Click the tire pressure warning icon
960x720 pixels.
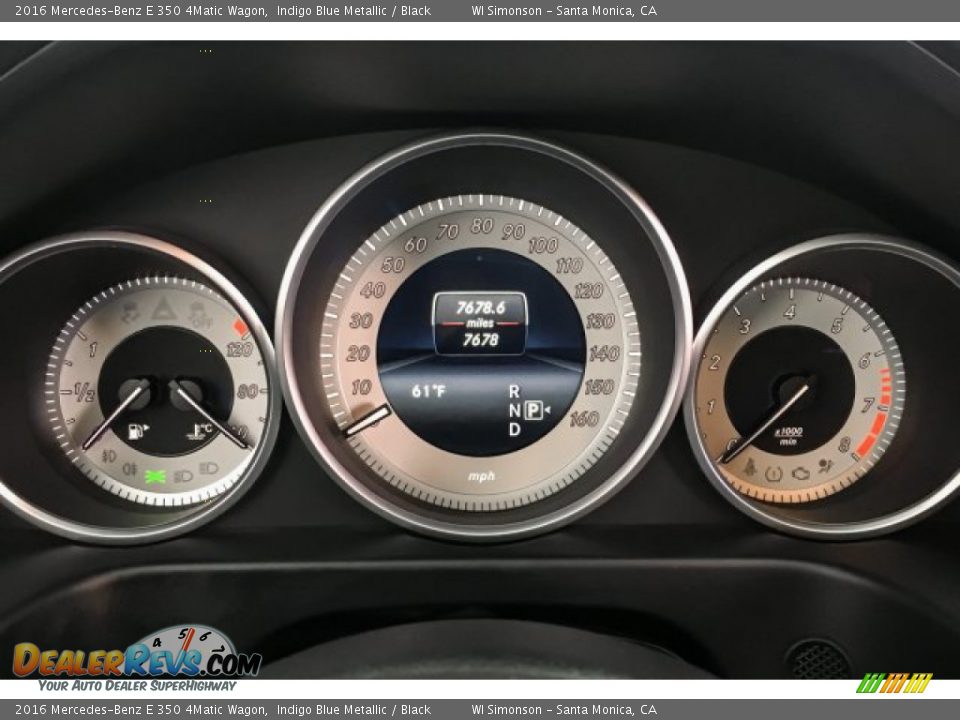point(774,472)
